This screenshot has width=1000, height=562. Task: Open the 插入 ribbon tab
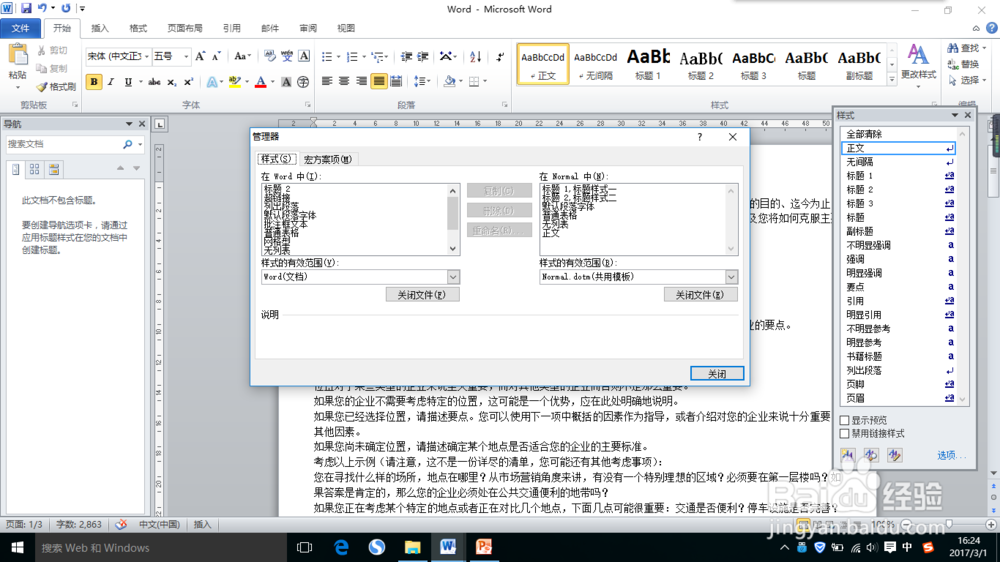click(99, 28)
